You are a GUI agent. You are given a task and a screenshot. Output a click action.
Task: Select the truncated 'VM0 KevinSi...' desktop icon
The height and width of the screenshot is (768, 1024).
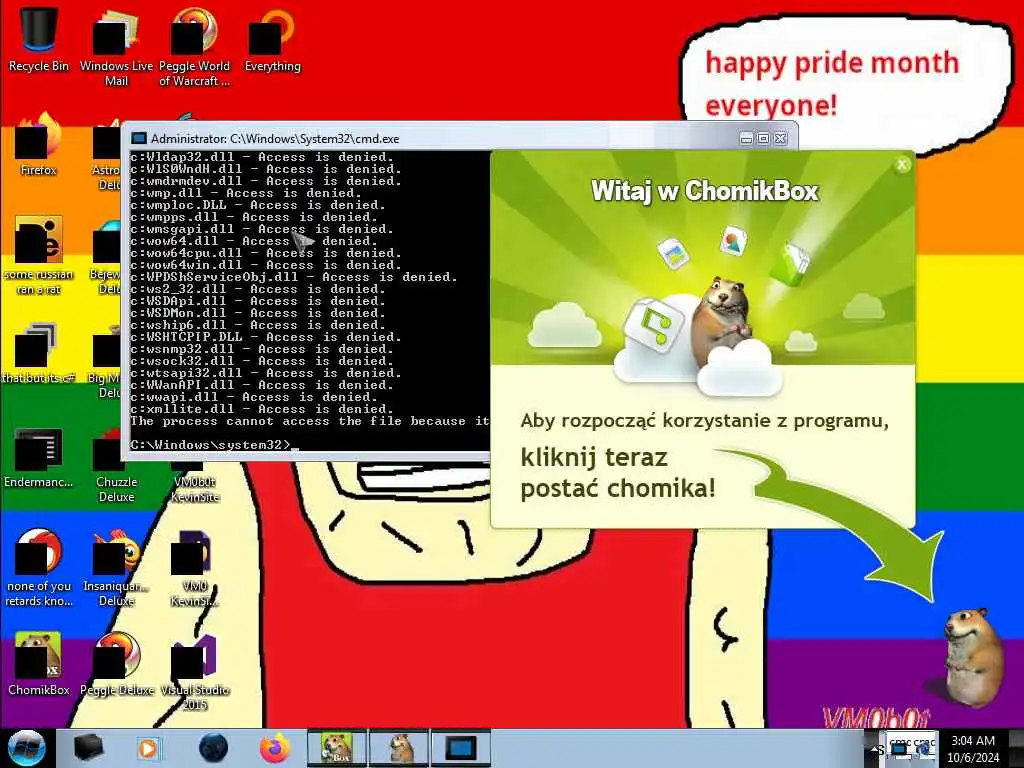[194, 568]
